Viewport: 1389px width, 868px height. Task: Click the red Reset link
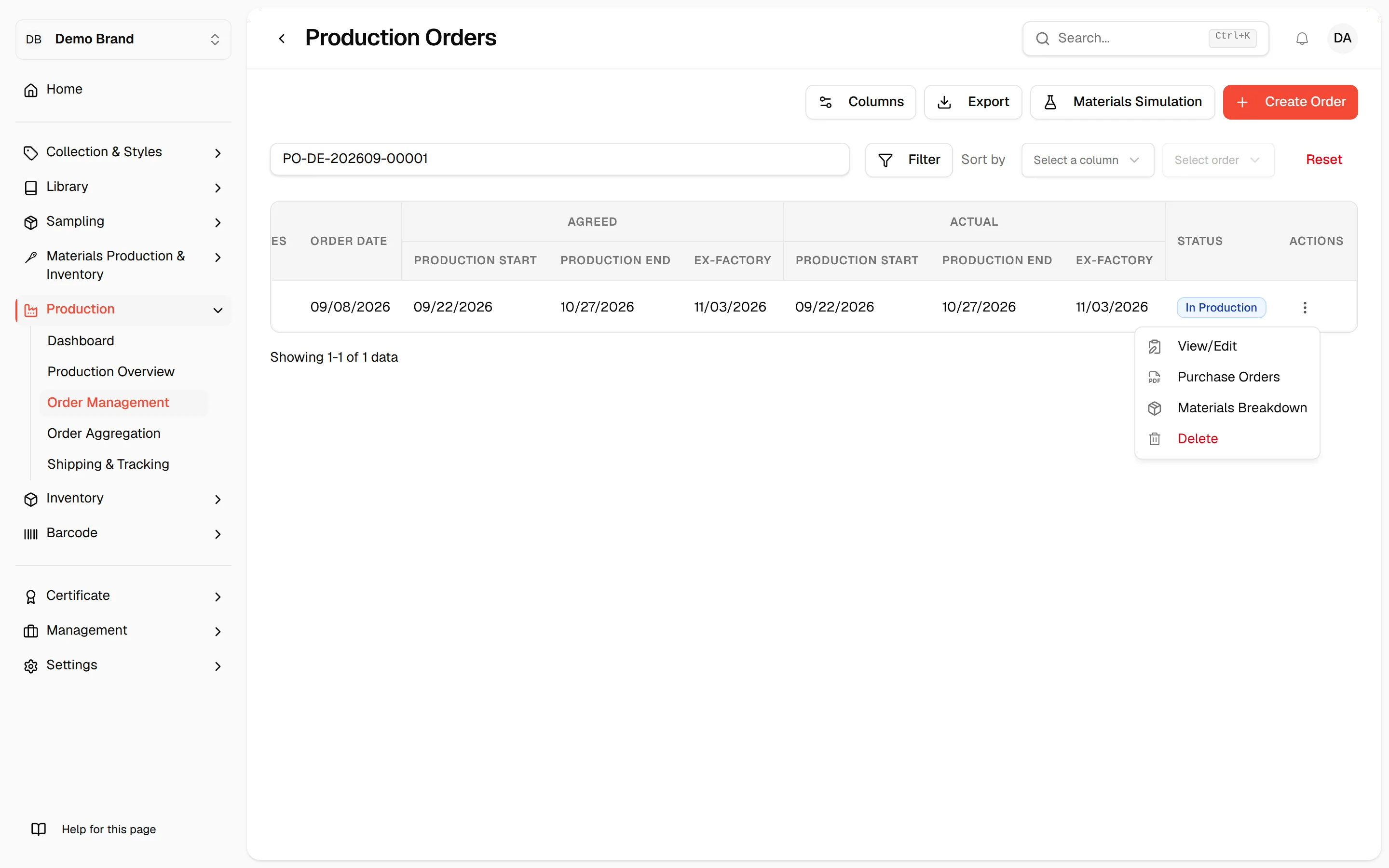click(x=1323, y=160)
